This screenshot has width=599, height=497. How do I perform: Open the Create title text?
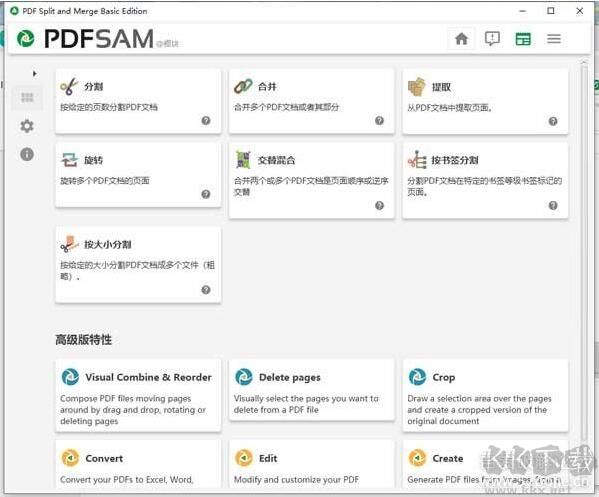[x=448, y=458]
